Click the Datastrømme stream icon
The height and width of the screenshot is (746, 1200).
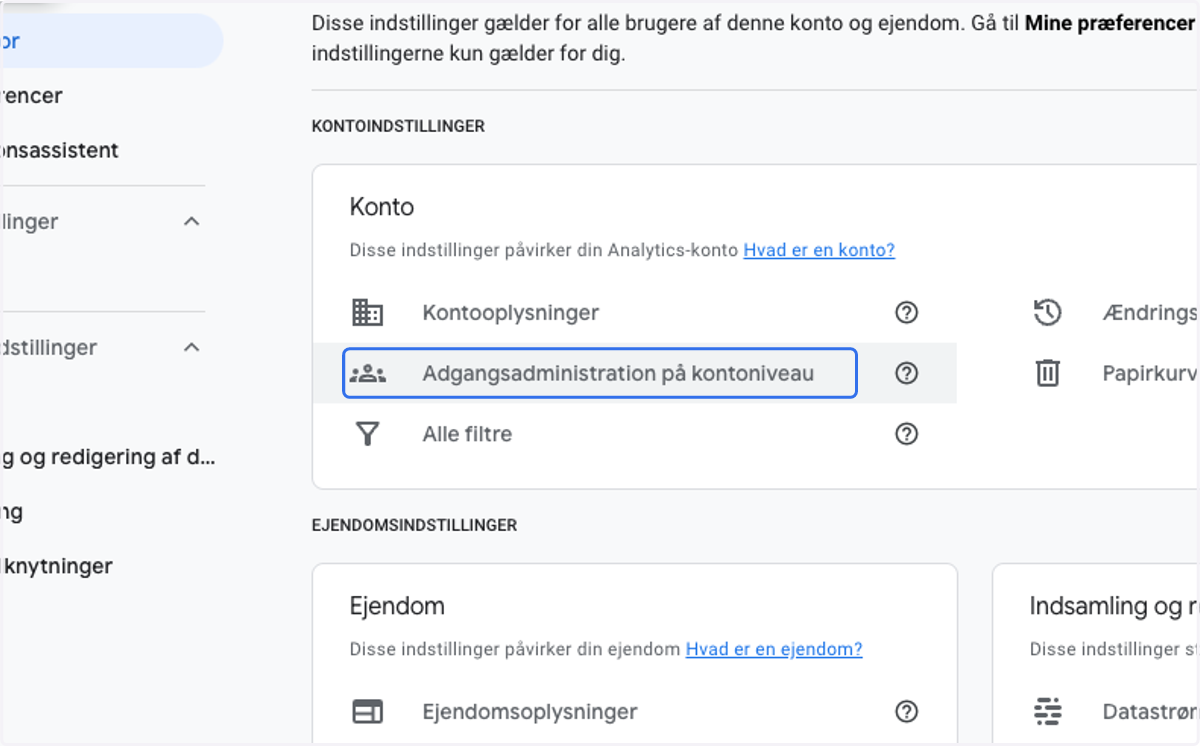tap(1047, 712)
